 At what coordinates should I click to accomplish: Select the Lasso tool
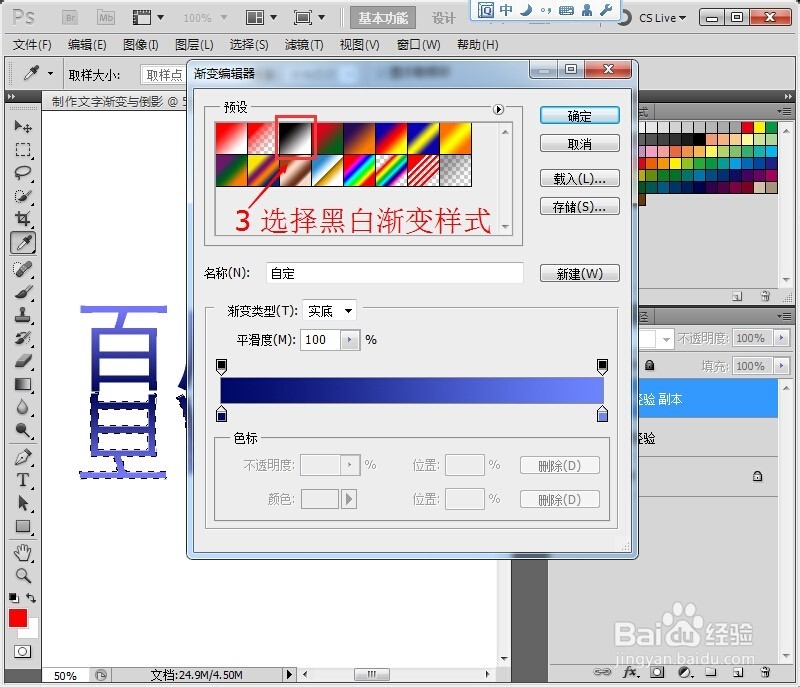(x=23, y=172)
